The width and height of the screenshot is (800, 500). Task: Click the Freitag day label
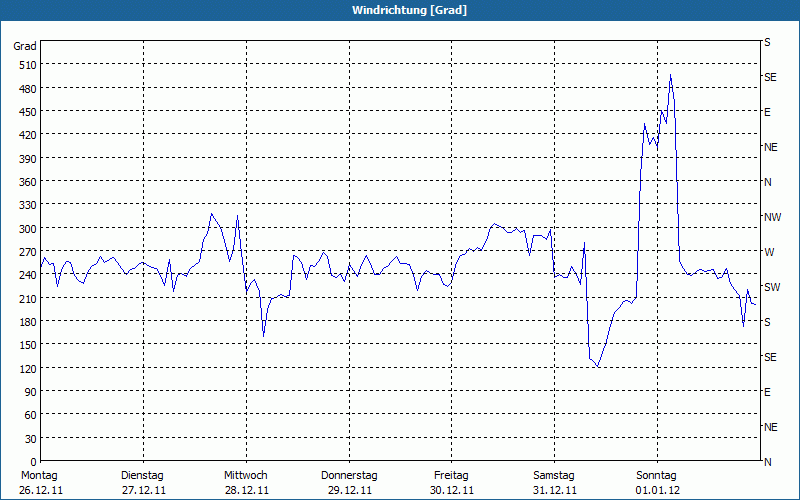(451, 476)
